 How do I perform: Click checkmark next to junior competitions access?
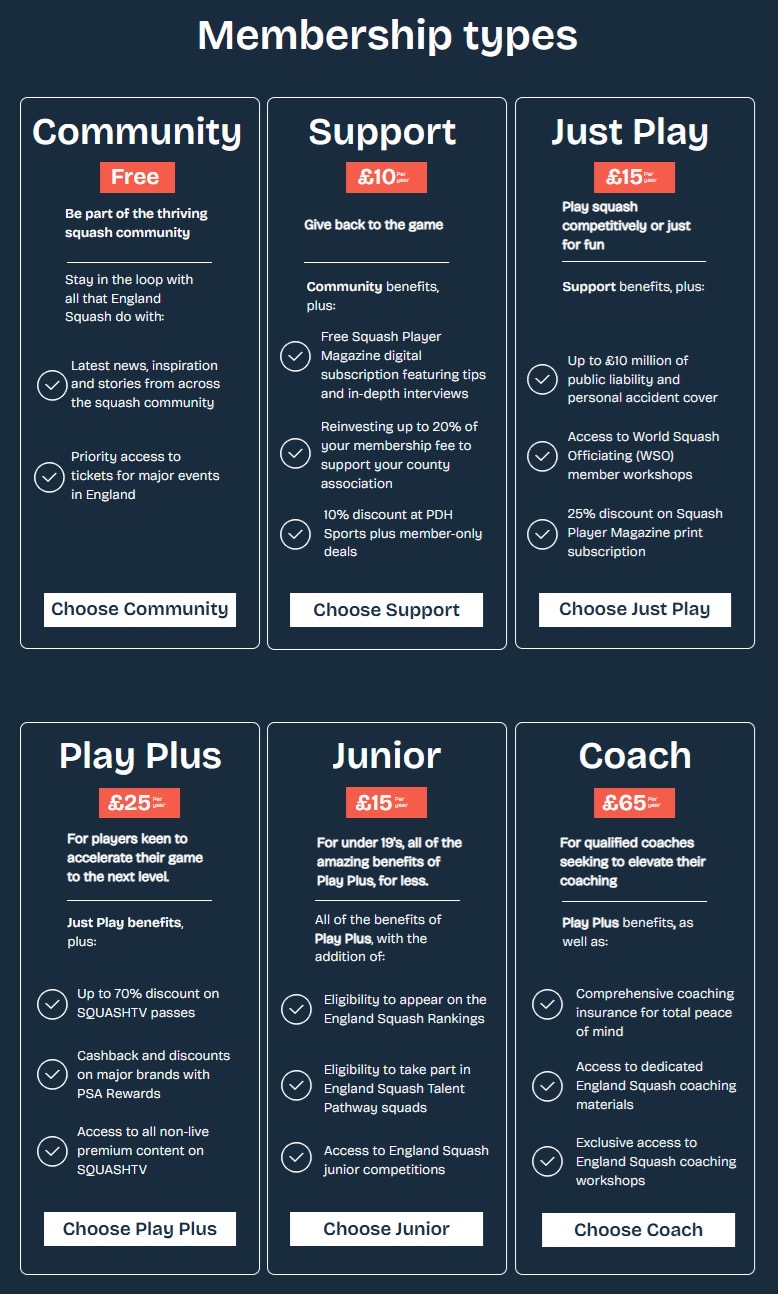click(296, 1157)
